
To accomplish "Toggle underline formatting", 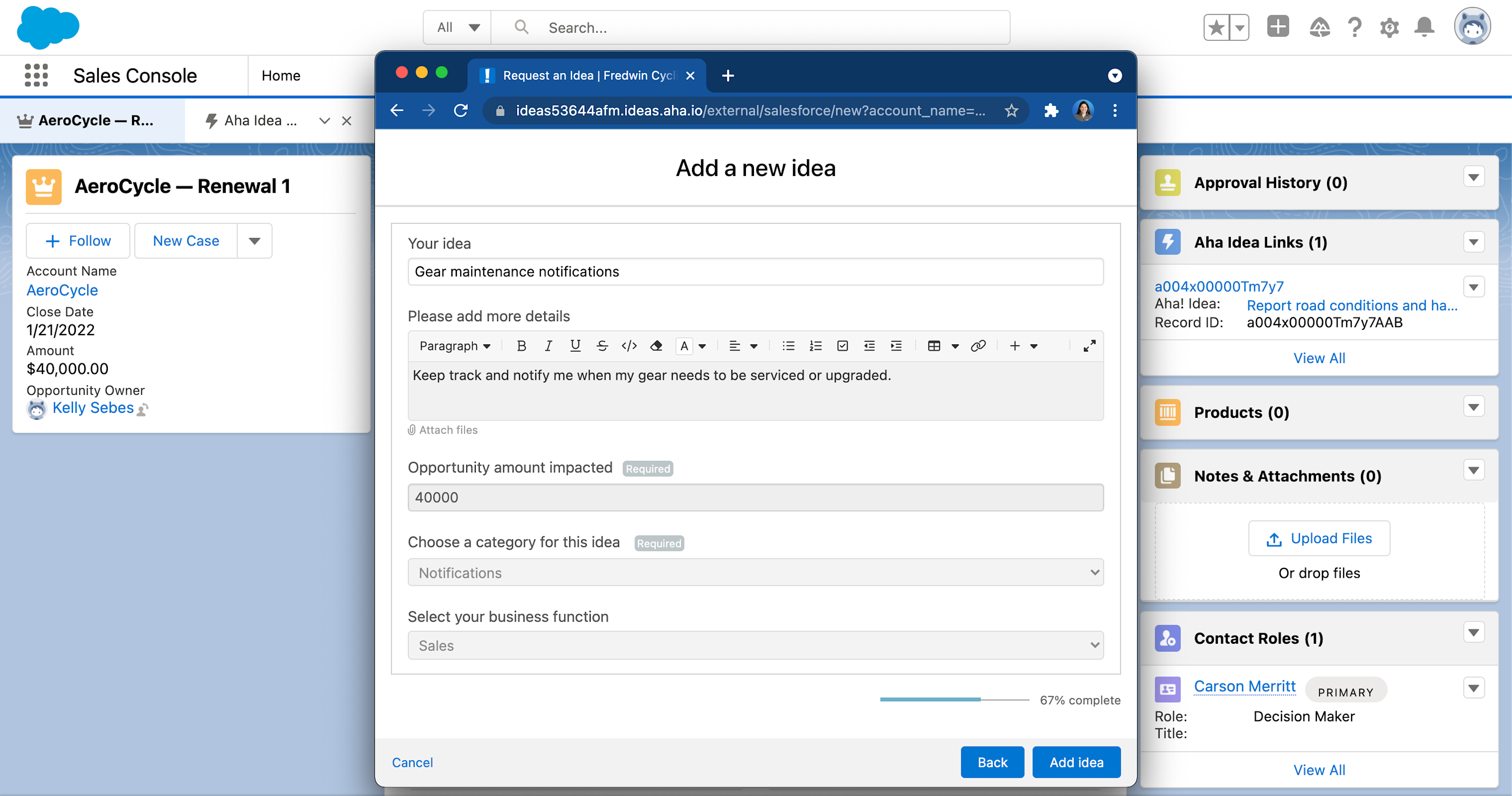I will [575, 346].
